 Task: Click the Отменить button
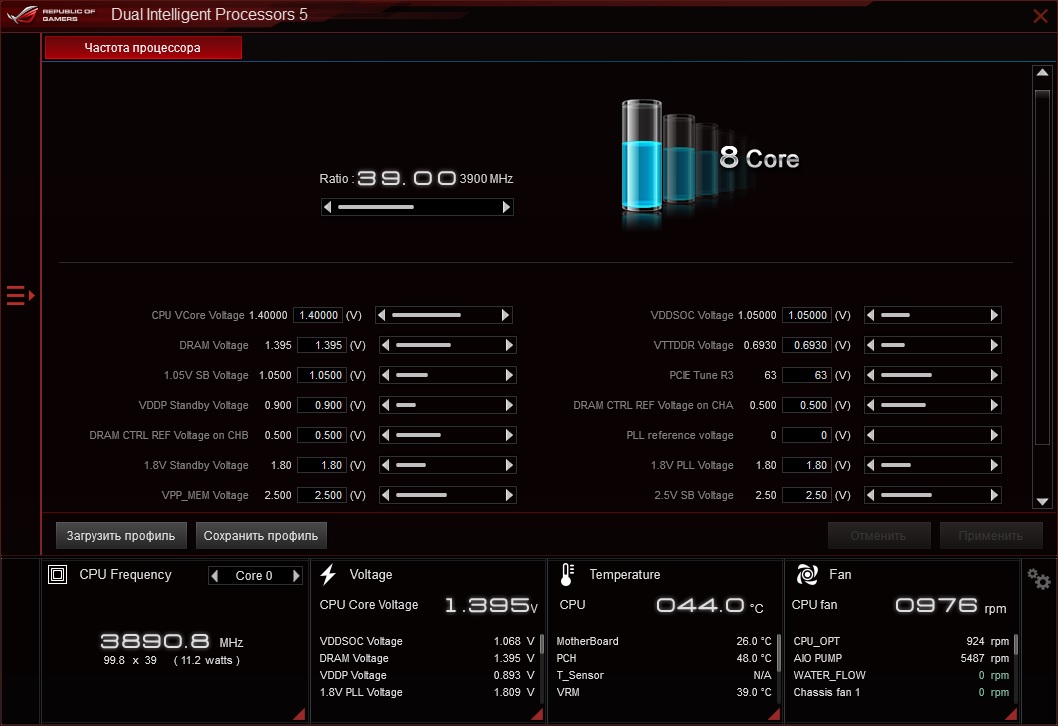click(x=879, y=536)
